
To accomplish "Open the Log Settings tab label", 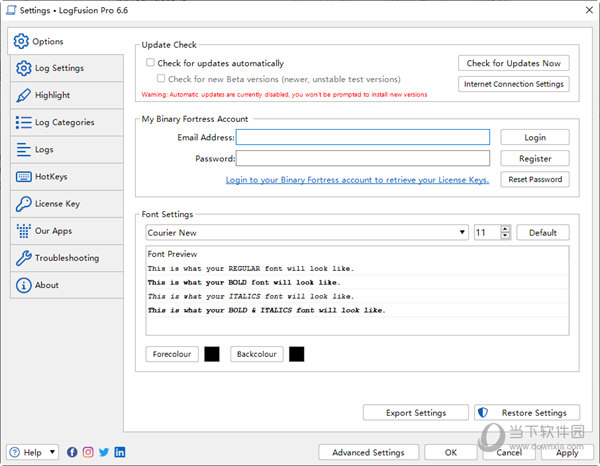I will [x=59, y=68].
